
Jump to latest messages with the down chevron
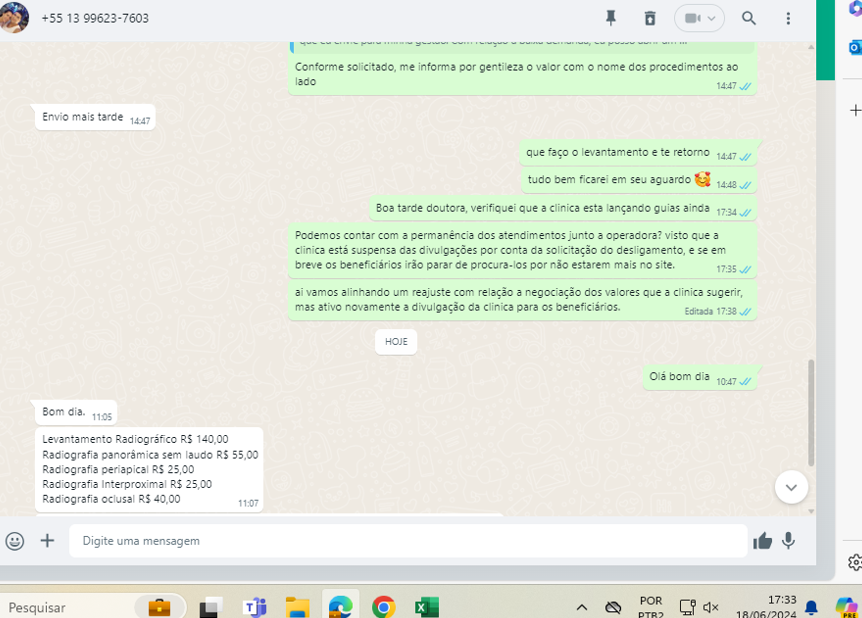click(791, 487)
